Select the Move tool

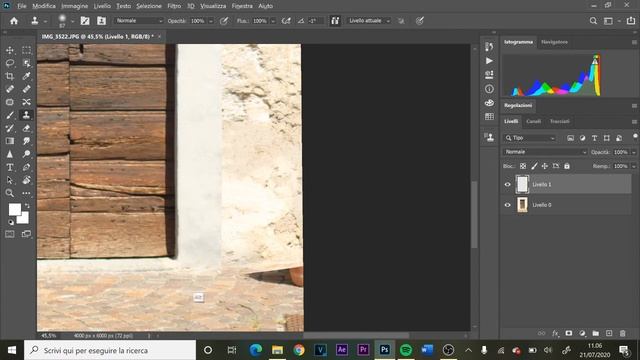pos(10,50)
